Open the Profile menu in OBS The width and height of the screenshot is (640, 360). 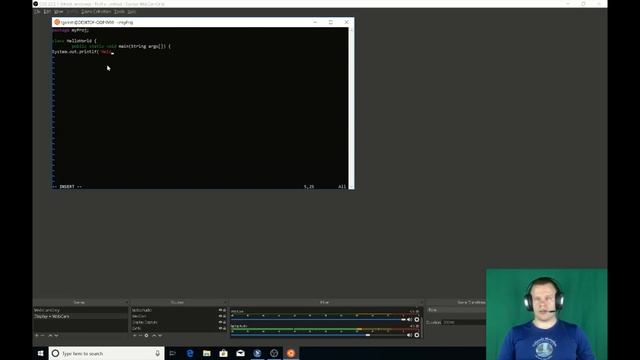click(x=72, y=12)
